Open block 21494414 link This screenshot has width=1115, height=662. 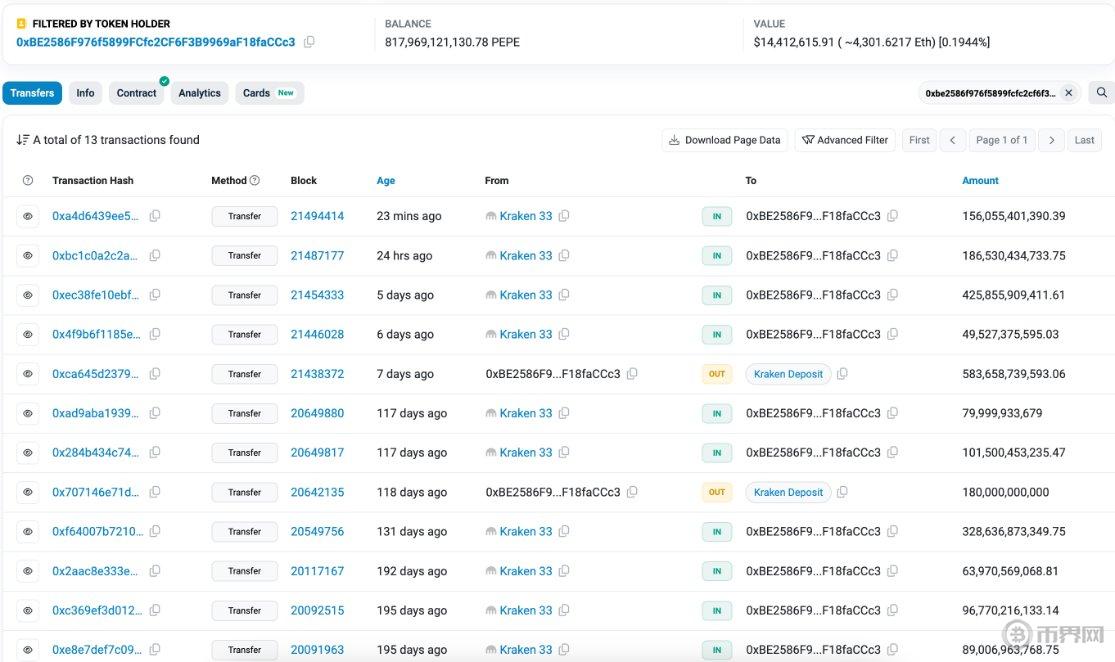[317, 216]
